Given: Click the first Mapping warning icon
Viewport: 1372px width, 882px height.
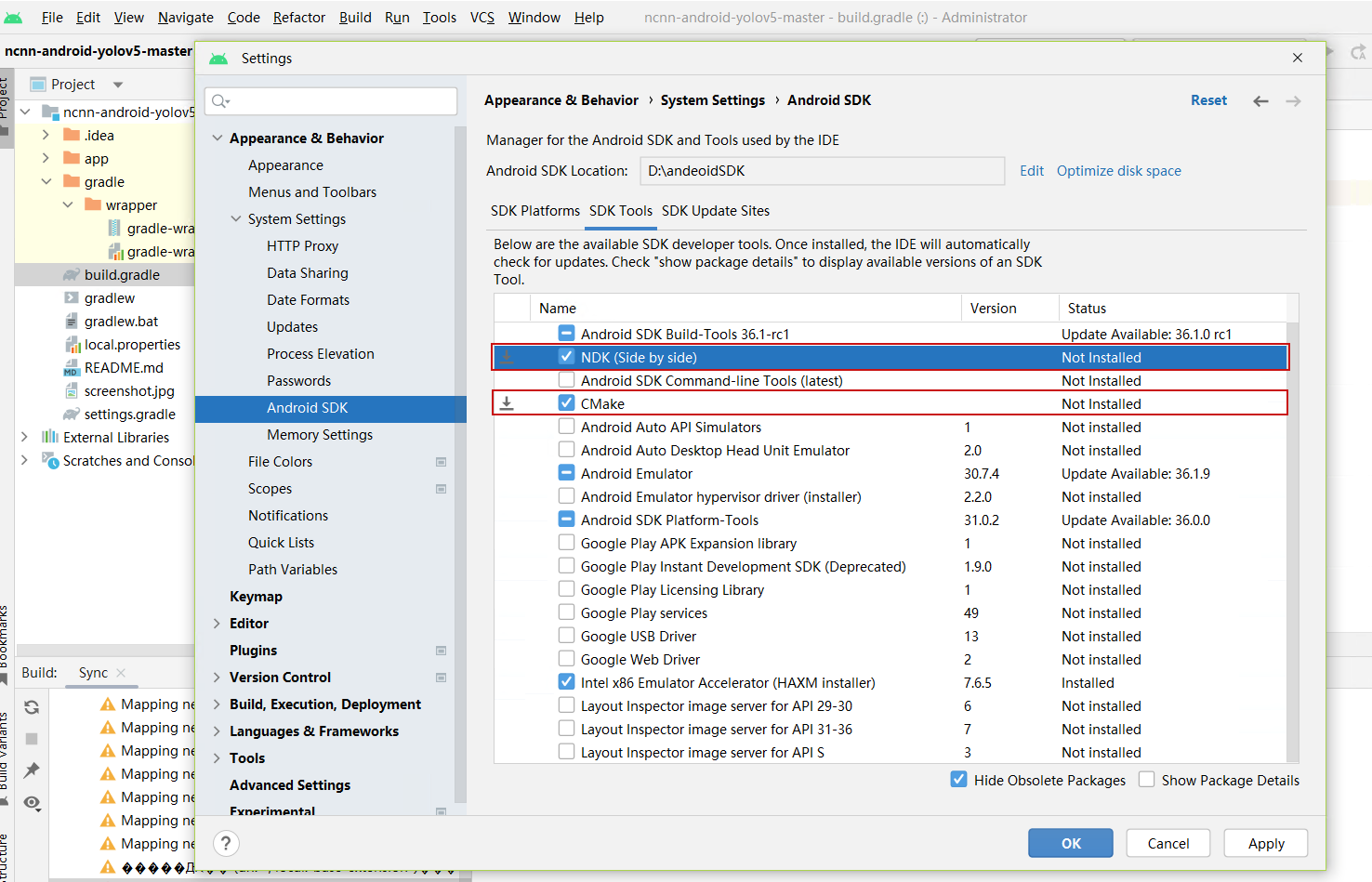Looking at the screenshot, I should tap(108, 704).
